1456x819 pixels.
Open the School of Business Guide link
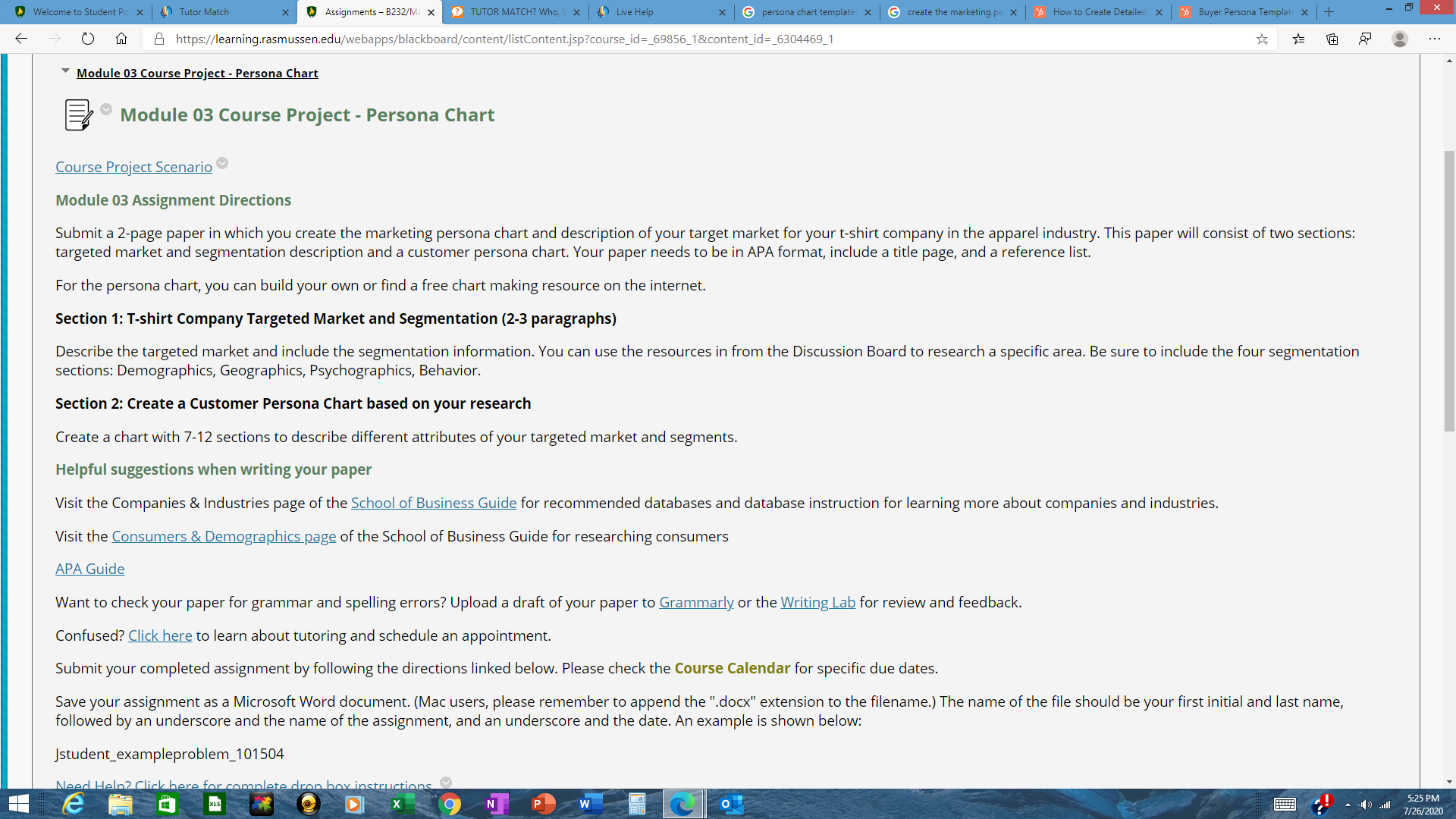[434, 504]
